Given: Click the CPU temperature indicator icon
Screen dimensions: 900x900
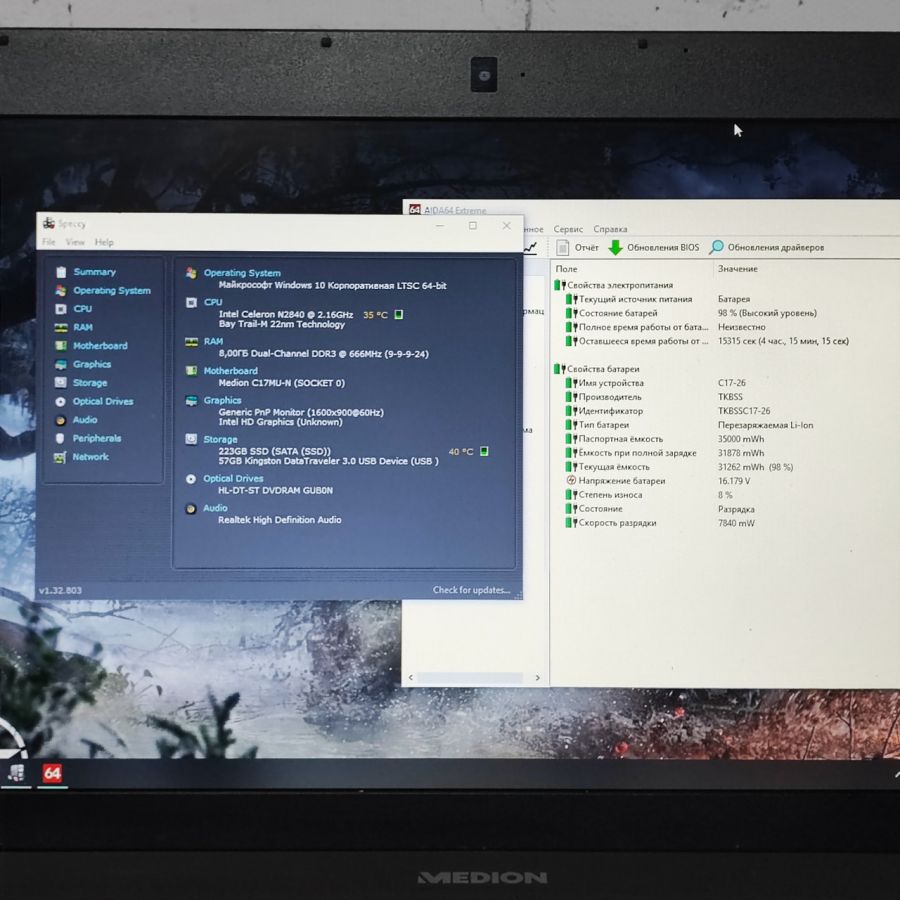Looking at the screenshot, I should coord(399,315).
